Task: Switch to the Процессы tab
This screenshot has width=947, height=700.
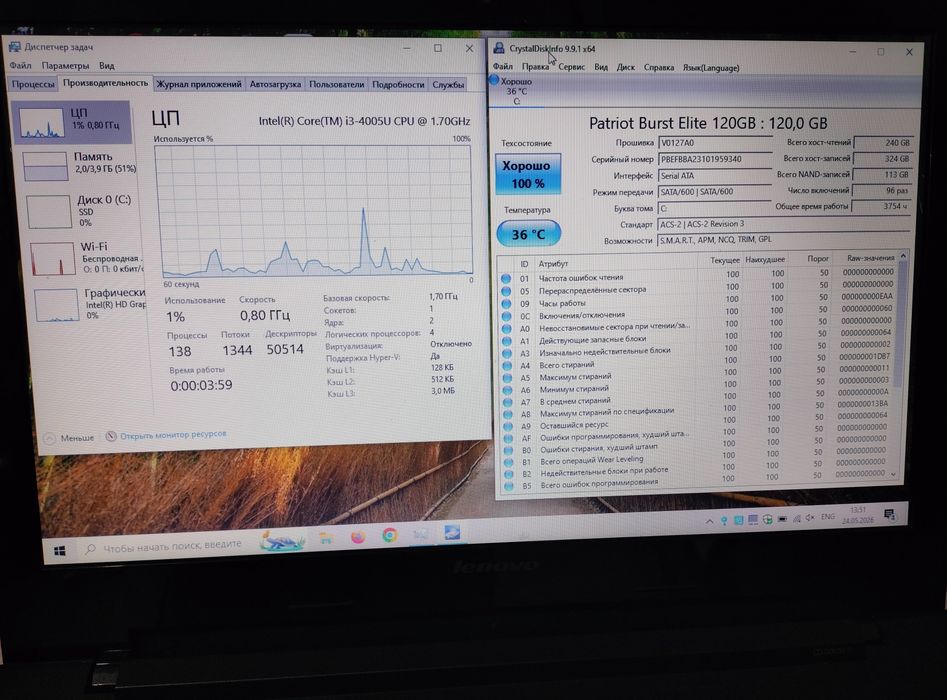Action: tap(33, 84)
